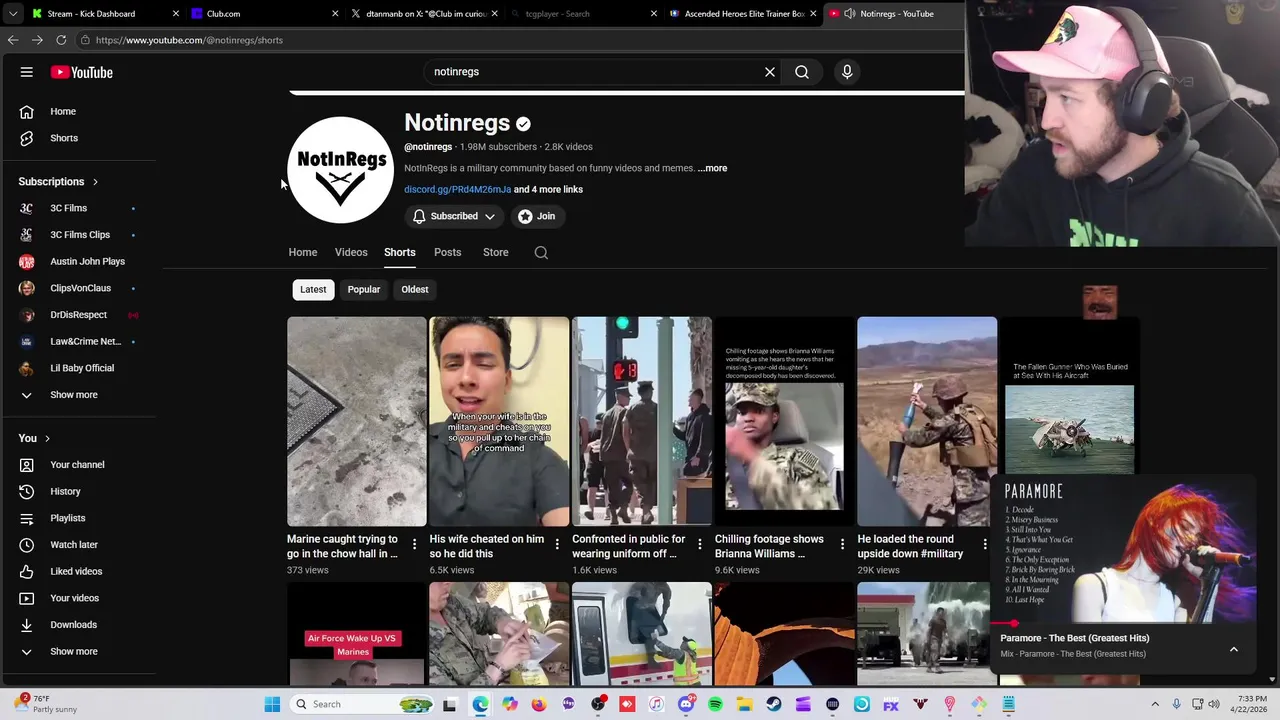Reload the page in the browser
Screen dimensions: 1280x720
click(x=61, y=40)
